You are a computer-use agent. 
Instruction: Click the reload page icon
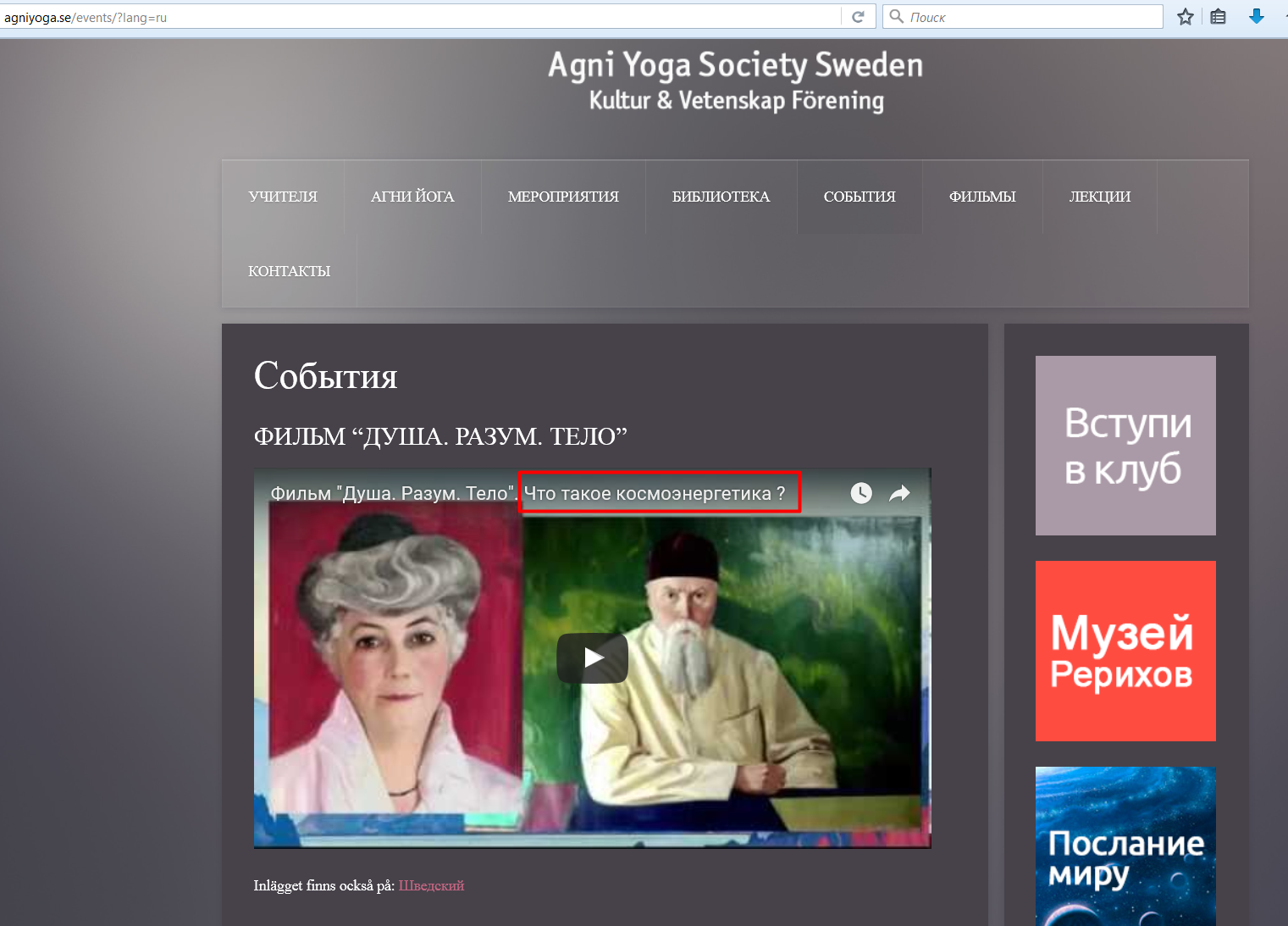tap(858, 17)
